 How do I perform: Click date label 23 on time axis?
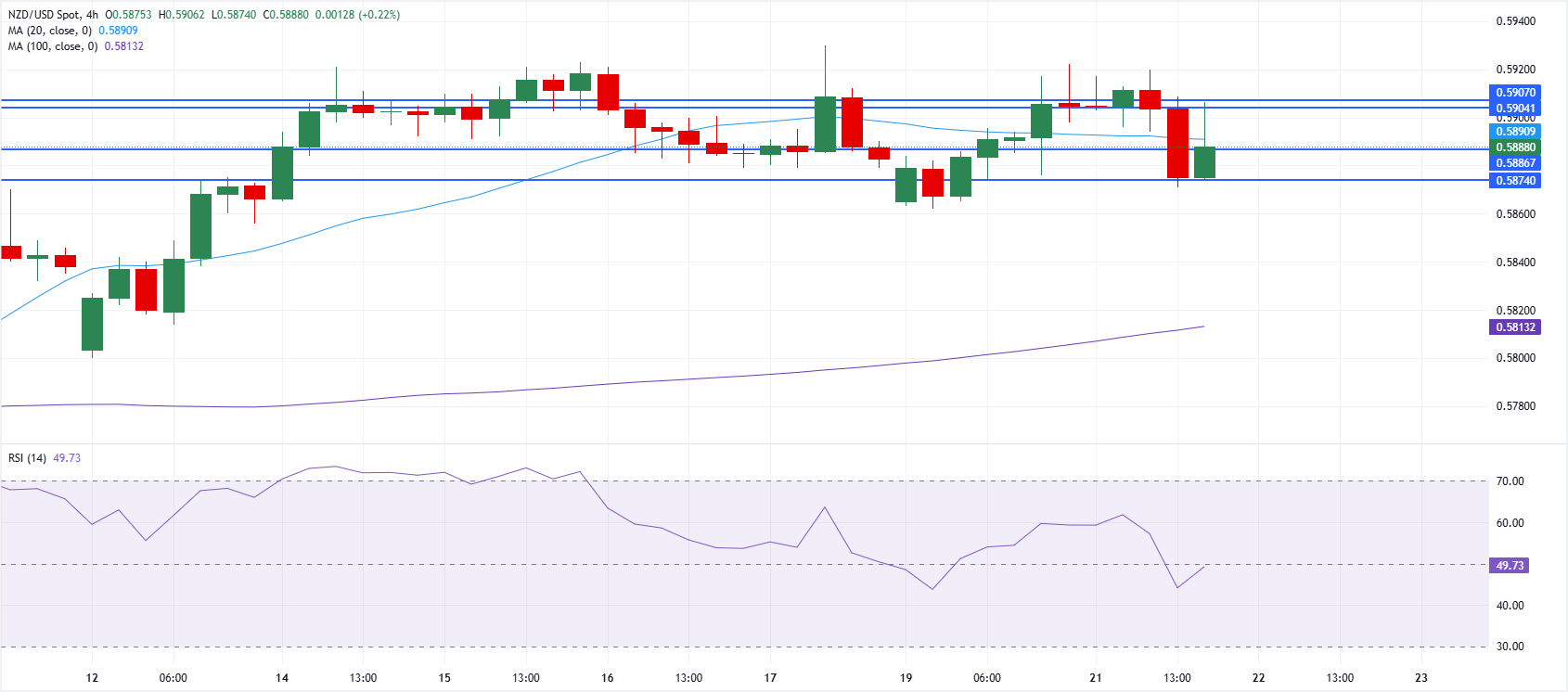tap(1421, 678)
